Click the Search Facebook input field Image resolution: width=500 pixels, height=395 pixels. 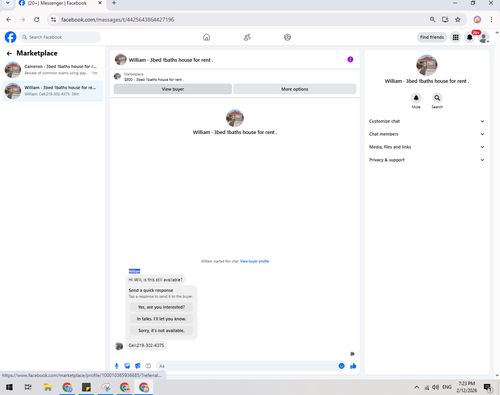(x=60, y=37)
